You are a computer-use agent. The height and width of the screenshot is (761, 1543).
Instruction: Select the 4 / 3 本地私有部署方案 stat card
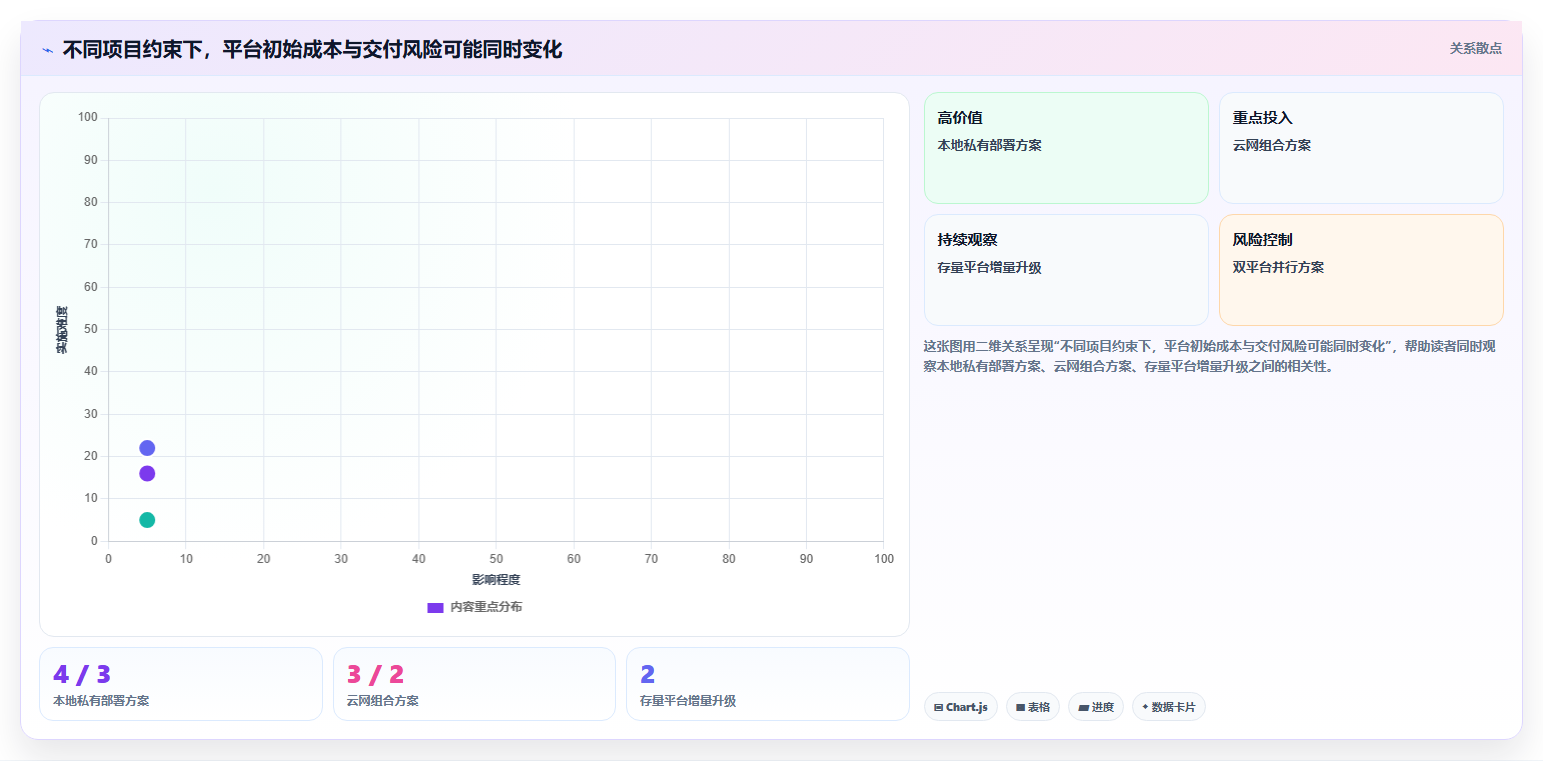pyautogui.click(x=181, y=684)
